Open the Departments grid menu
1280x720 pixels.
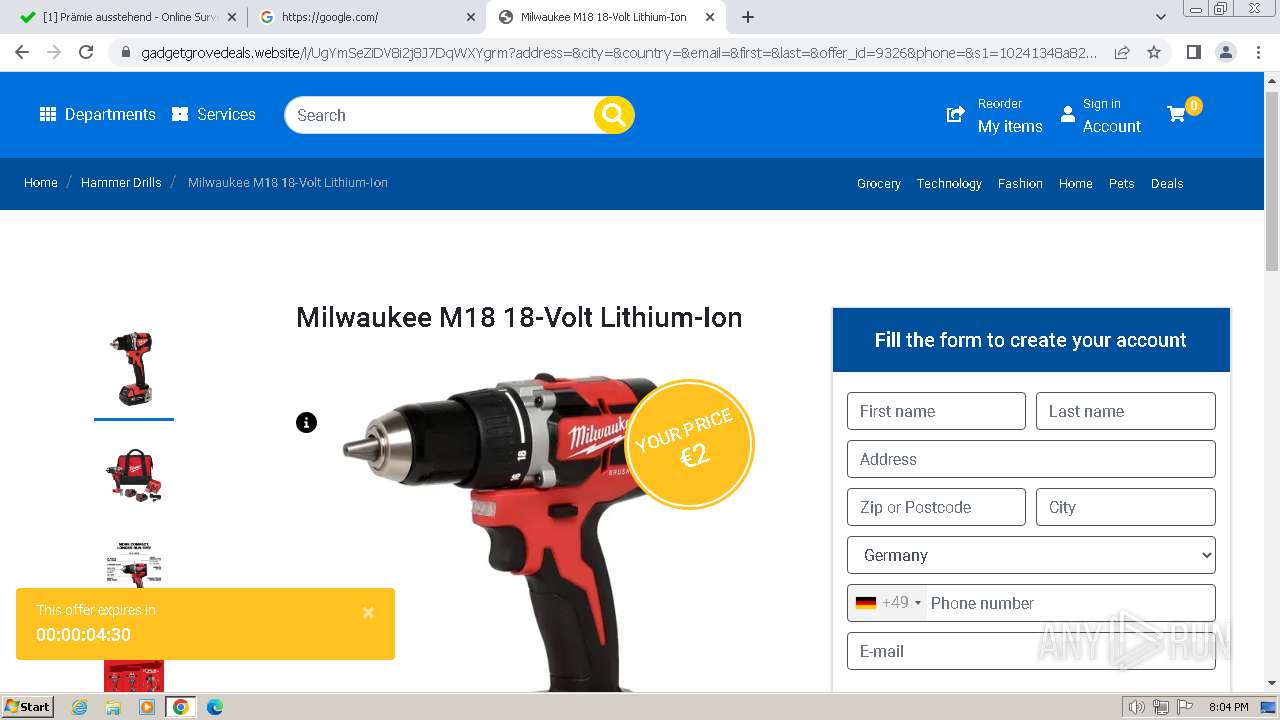97,114
